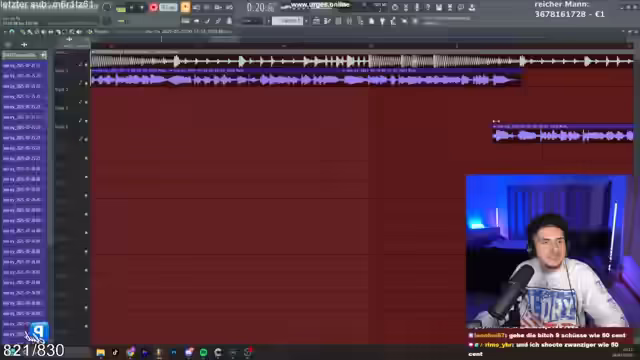Click the playhead marker on the timeline ruler

161,39
